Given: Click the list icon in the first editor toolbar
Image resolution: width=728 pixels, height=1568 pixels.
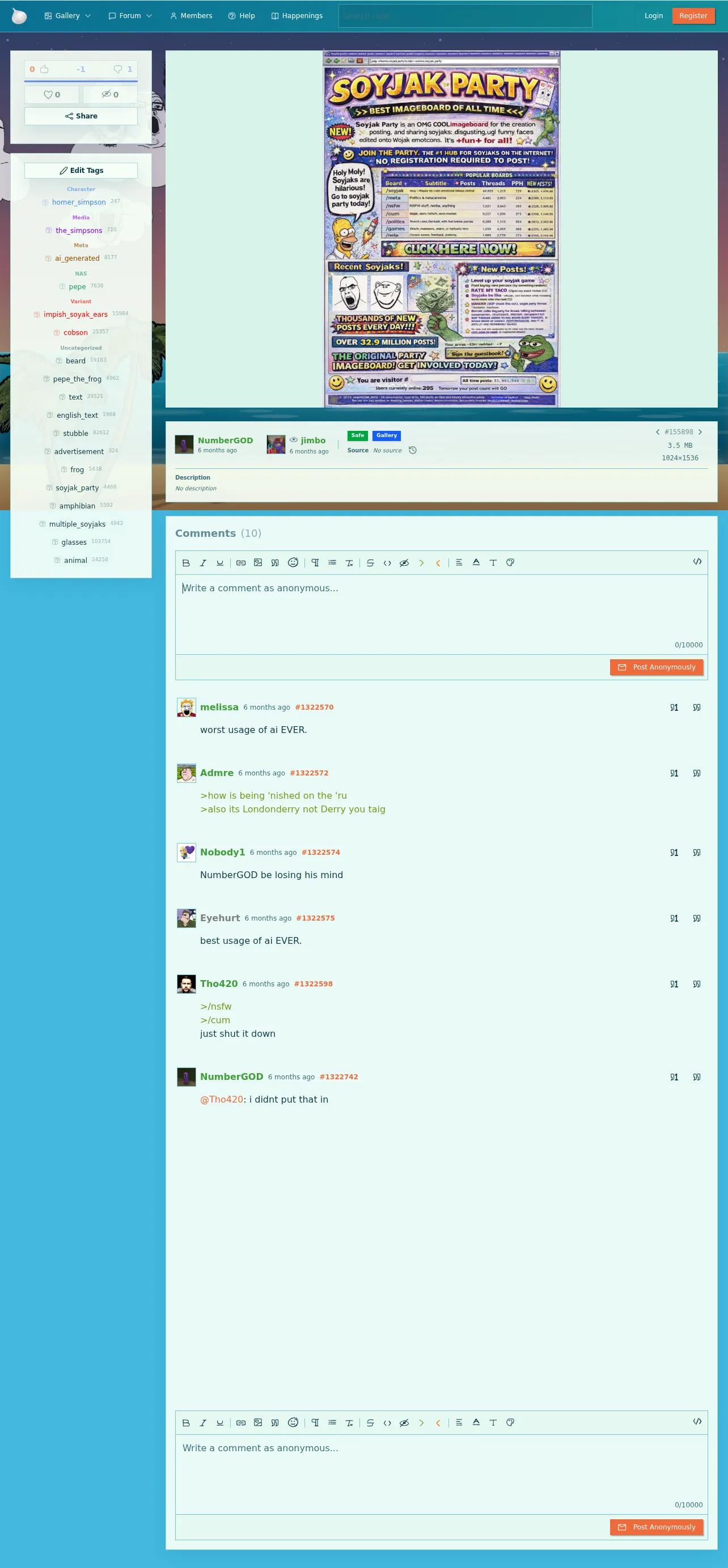Looking at the screenshot, I should click(x=332, y=562).
